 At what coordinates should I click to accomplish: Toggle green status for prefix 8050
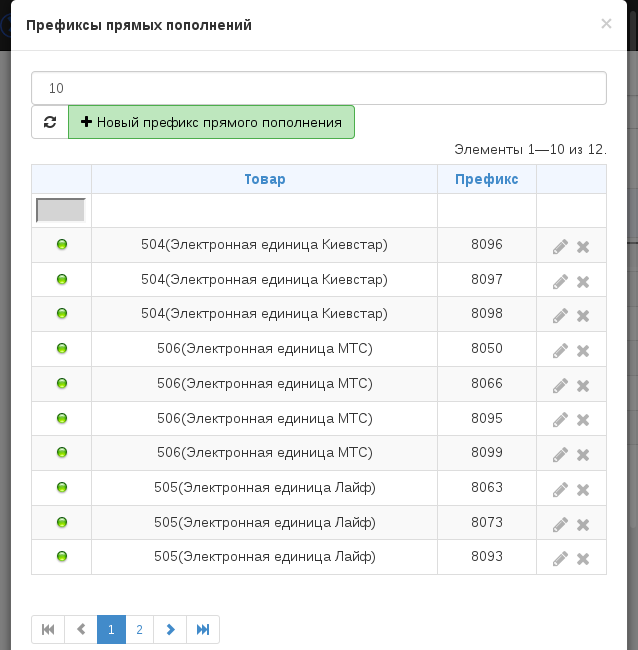click(x=62, y=348)
